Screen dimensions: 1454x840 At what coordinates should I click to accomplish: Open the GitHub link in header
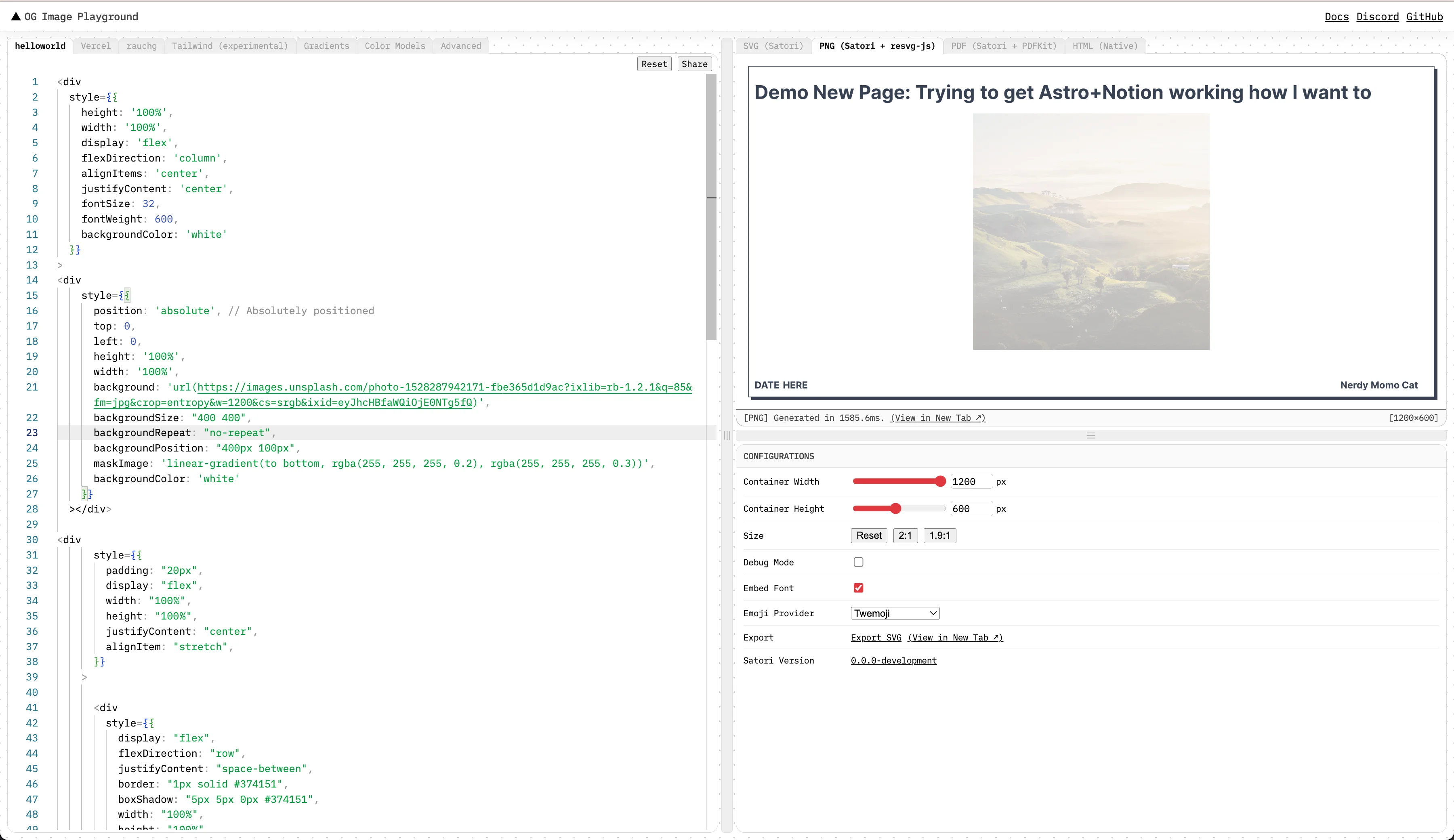coord(1424,17)
